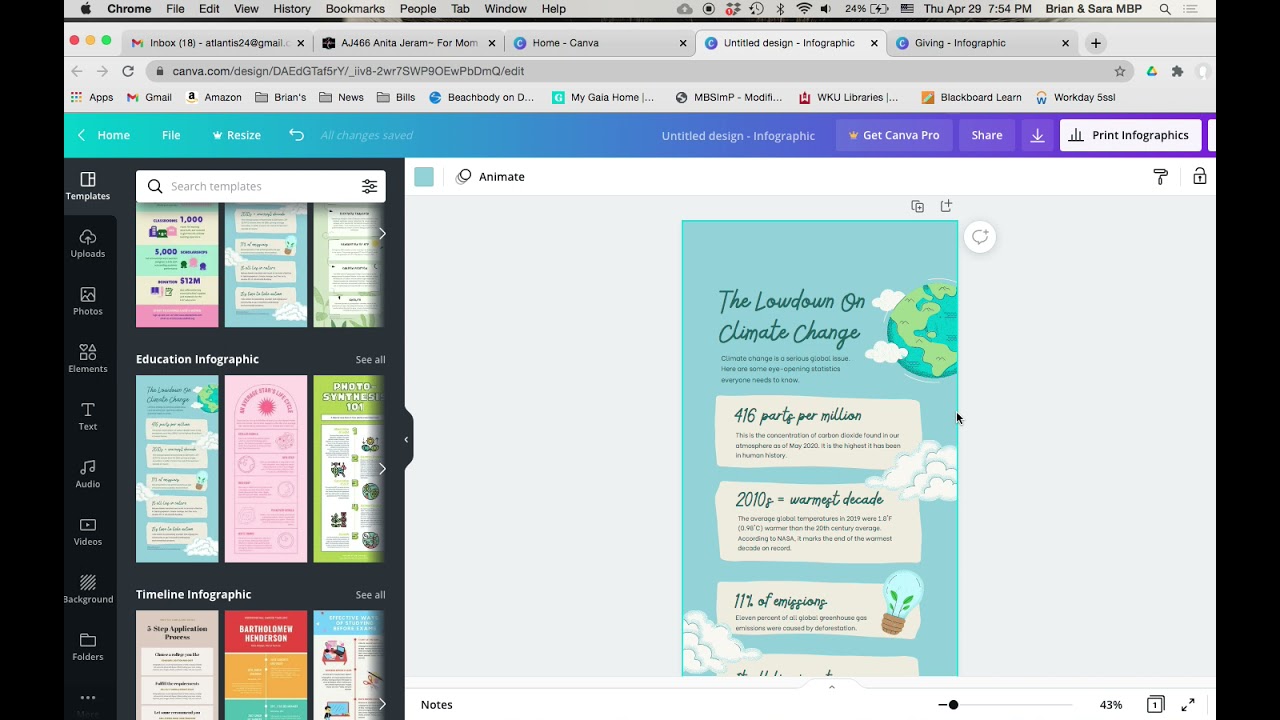Open the Text sidebar panel
Screen dimensions: 1280x720
(88, 416)
